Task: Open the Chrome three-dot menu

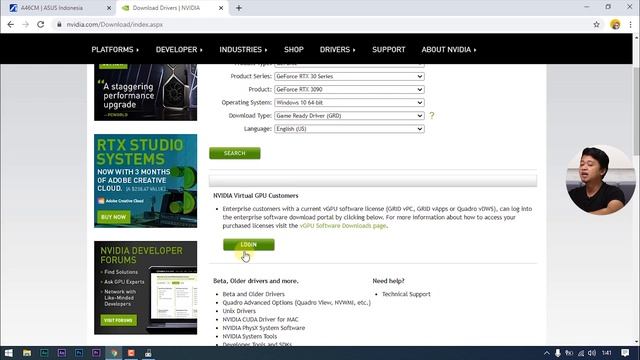Action: 630,24
